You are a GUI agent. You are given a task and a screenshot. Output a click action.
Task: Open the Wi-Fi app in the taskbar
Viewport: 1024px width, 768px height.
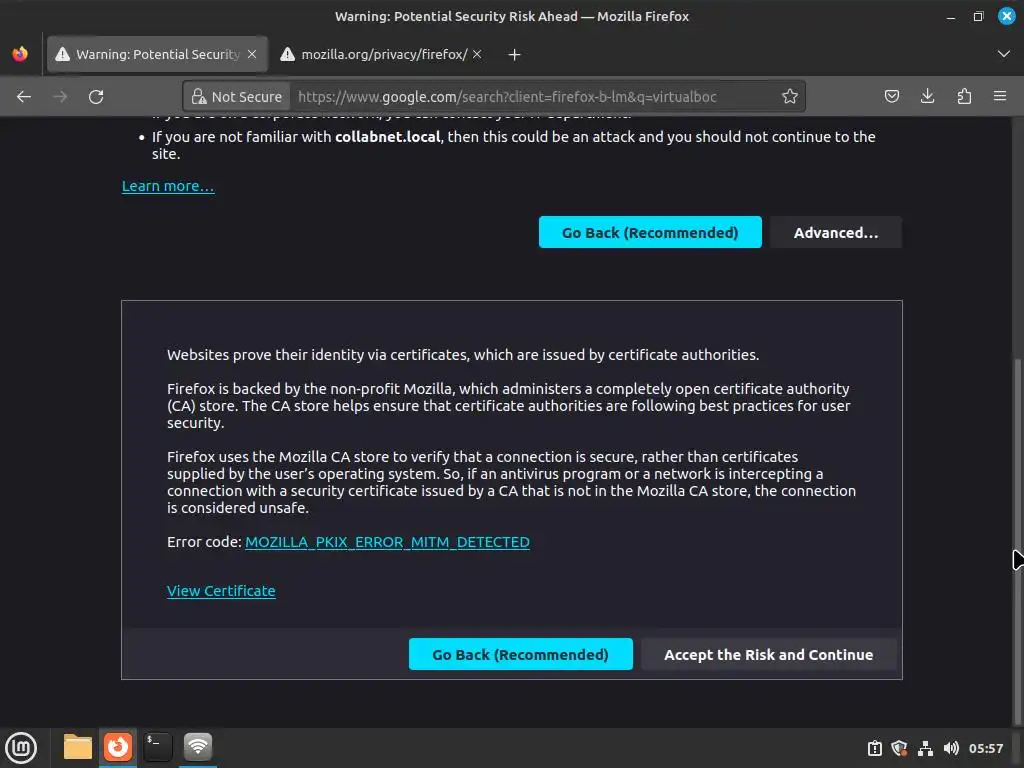click(198, 747)
